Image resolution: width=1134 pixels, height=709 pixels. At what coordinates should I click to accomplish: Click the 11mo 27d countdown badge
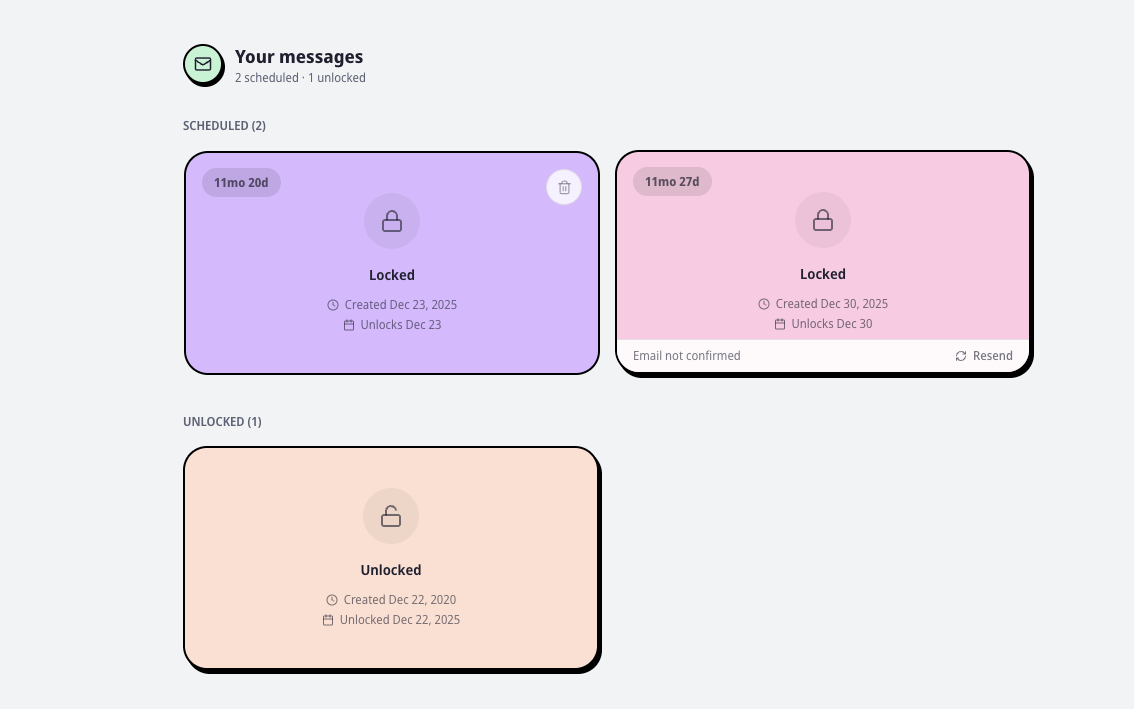tap(672, 181)
